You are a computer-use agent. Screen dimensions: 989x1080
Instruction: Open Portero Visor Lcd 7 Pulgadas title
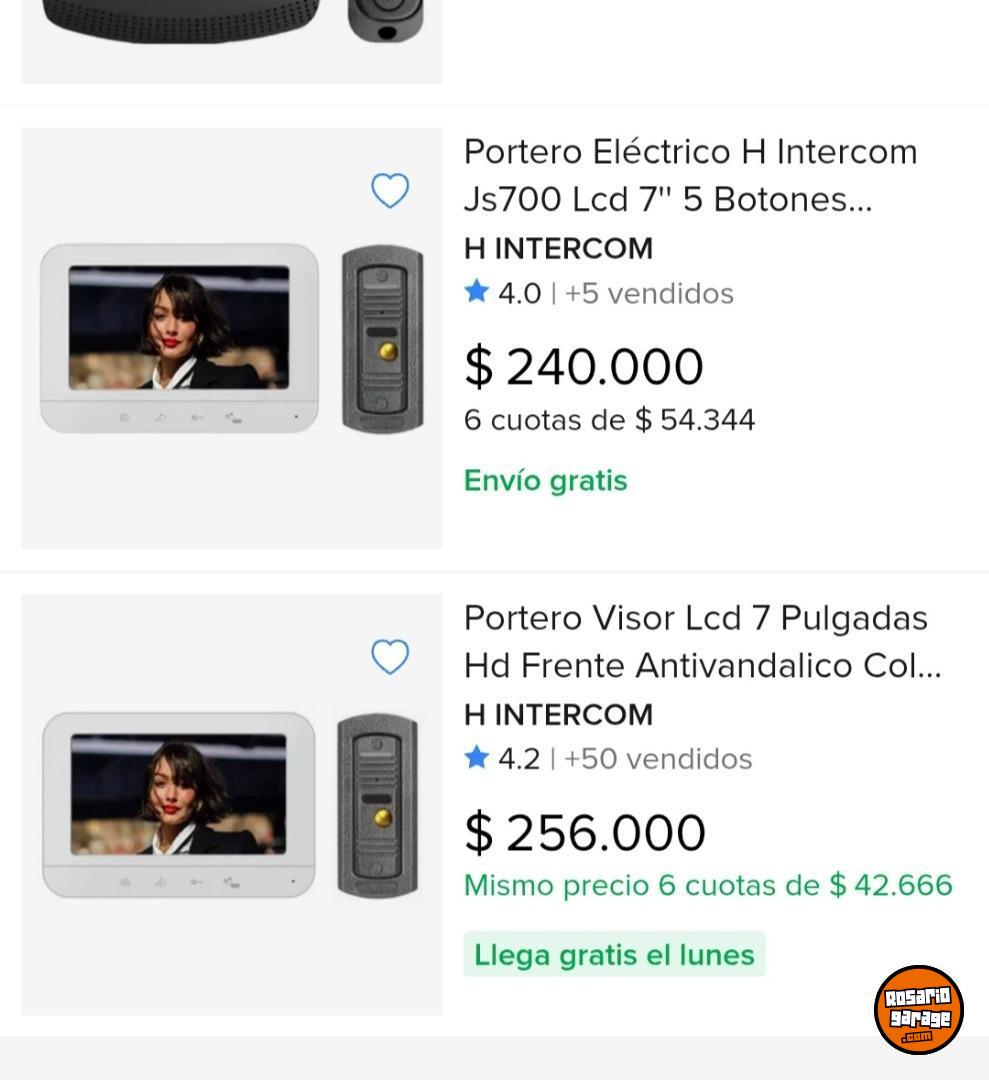click(702, 642)
